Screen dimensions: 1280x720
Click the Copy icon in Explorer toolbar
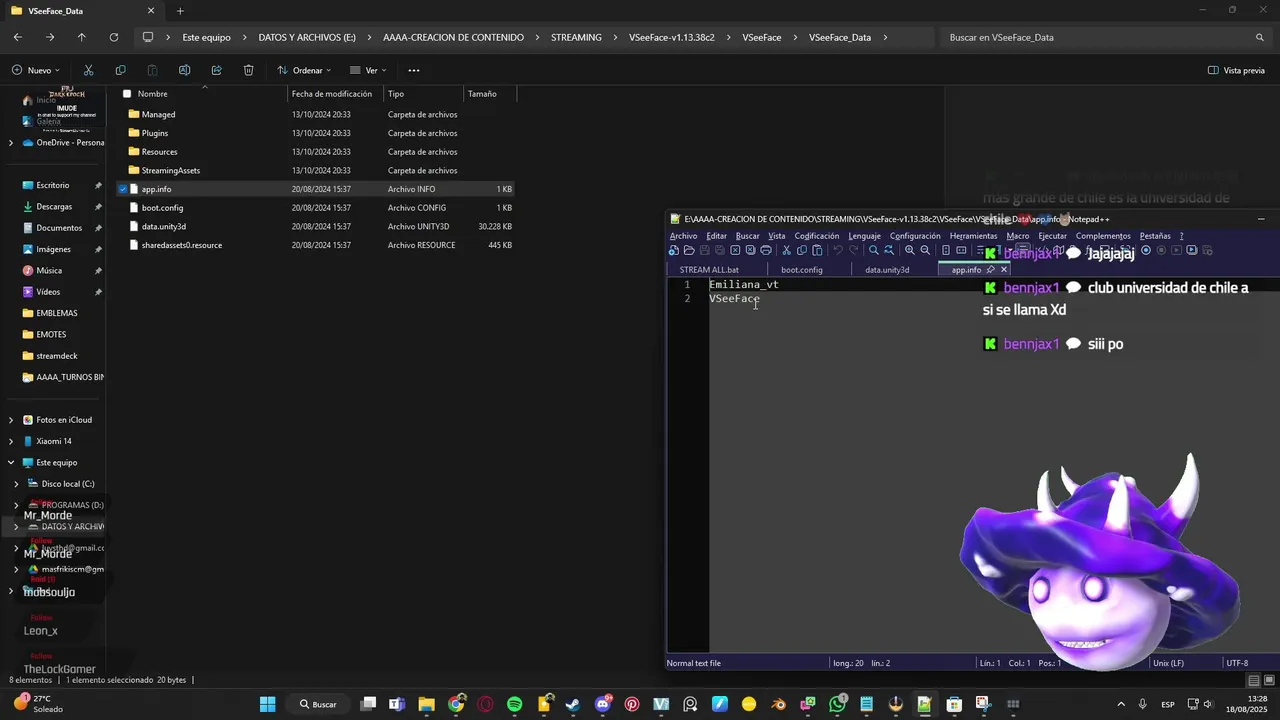[x=120, y=70]
